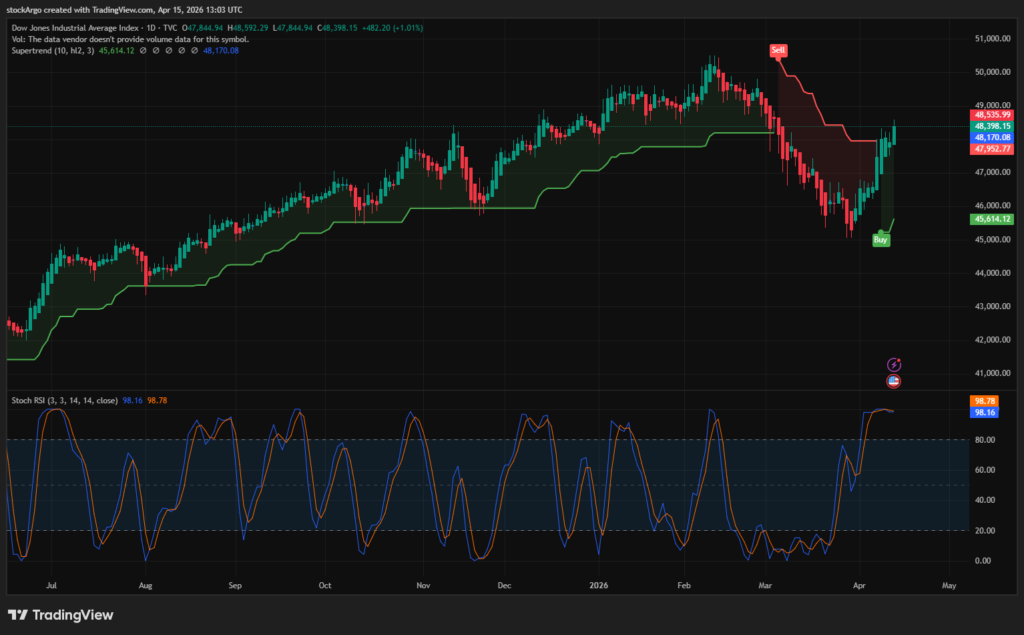Click the orange 98.78 Stoch RSI axis label
The height and width of the screenshot is (635, 1024).
pyautogui.click(x=985, y=400)
